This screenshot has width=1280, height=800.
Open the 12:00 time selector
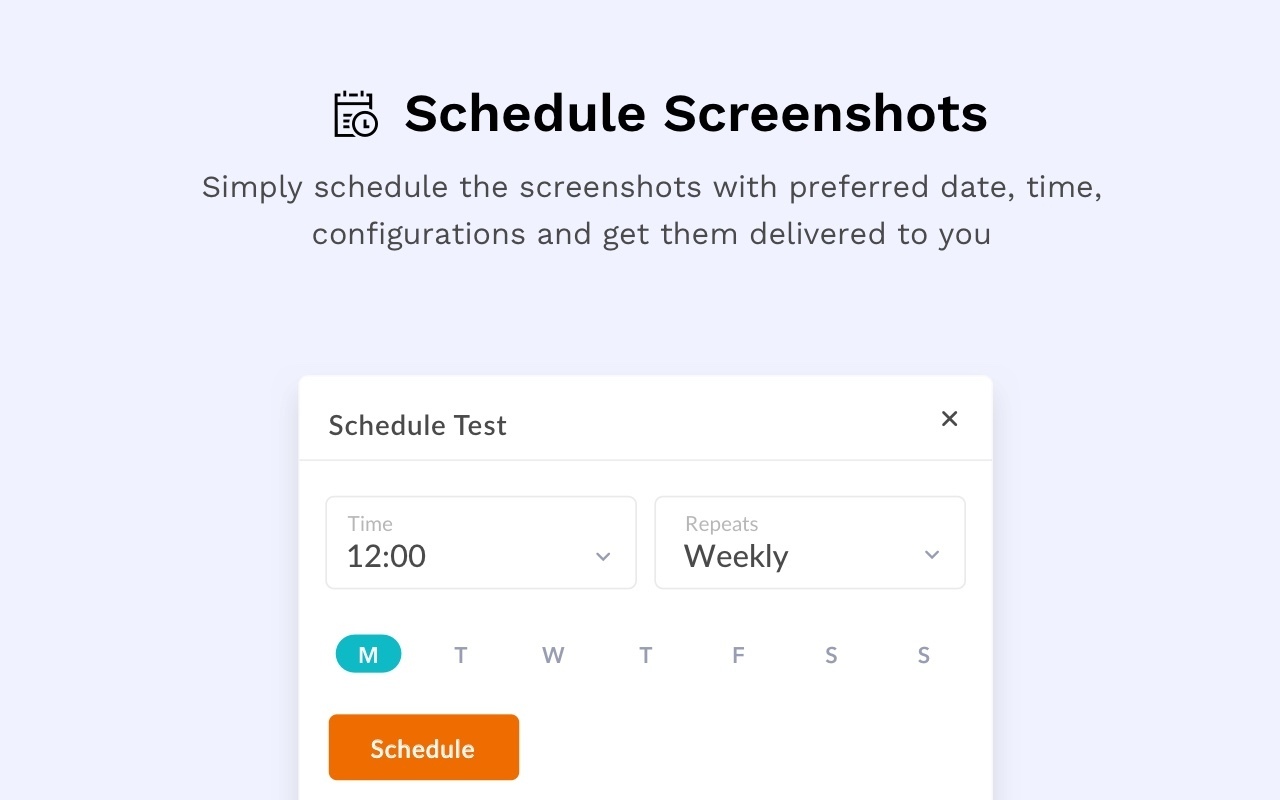click(x=480, y=543)
